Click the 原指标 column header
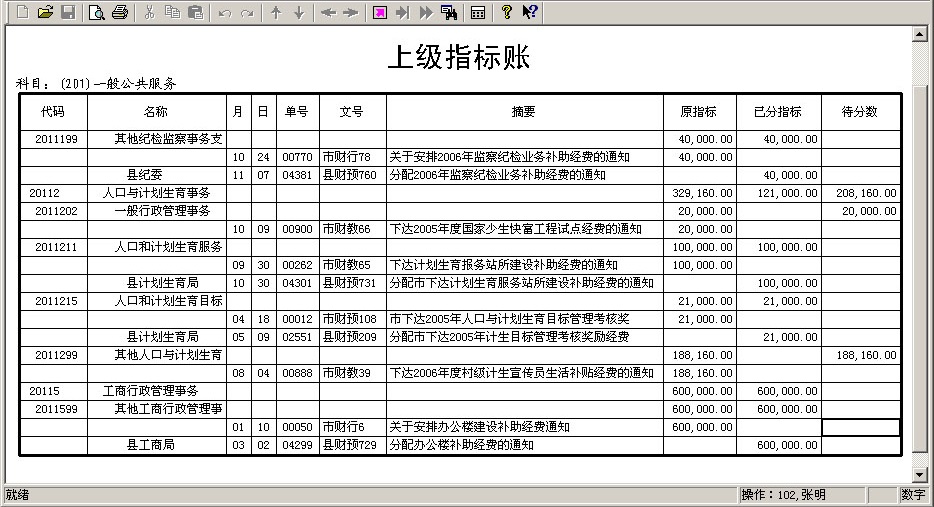 [x=699, y=112]
